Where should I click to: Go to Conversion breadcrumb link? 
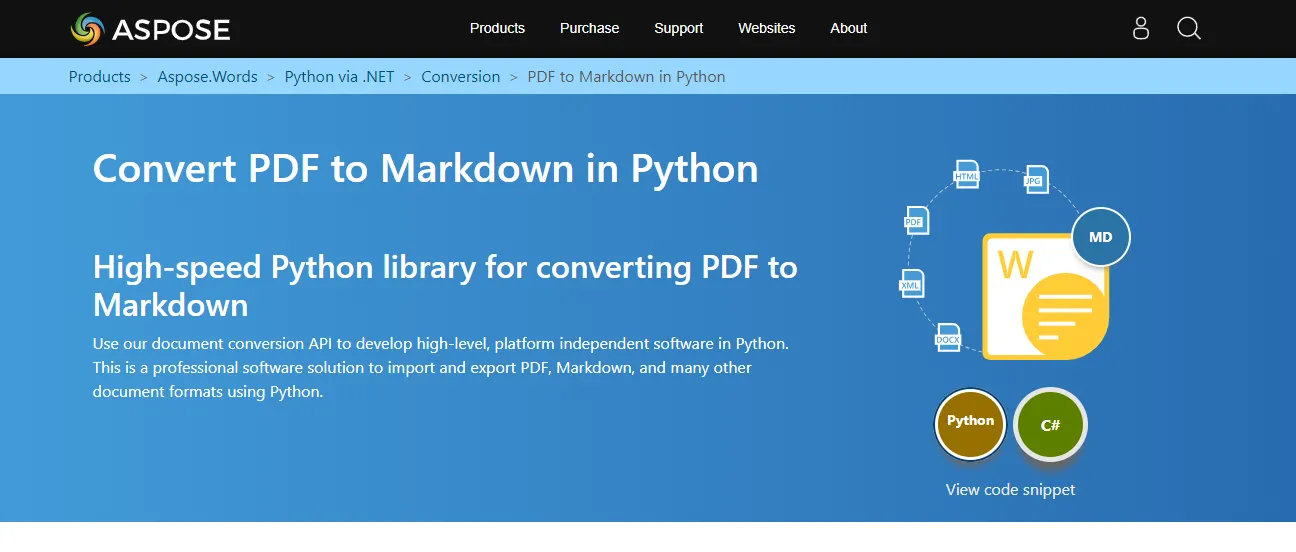point(461,77)
